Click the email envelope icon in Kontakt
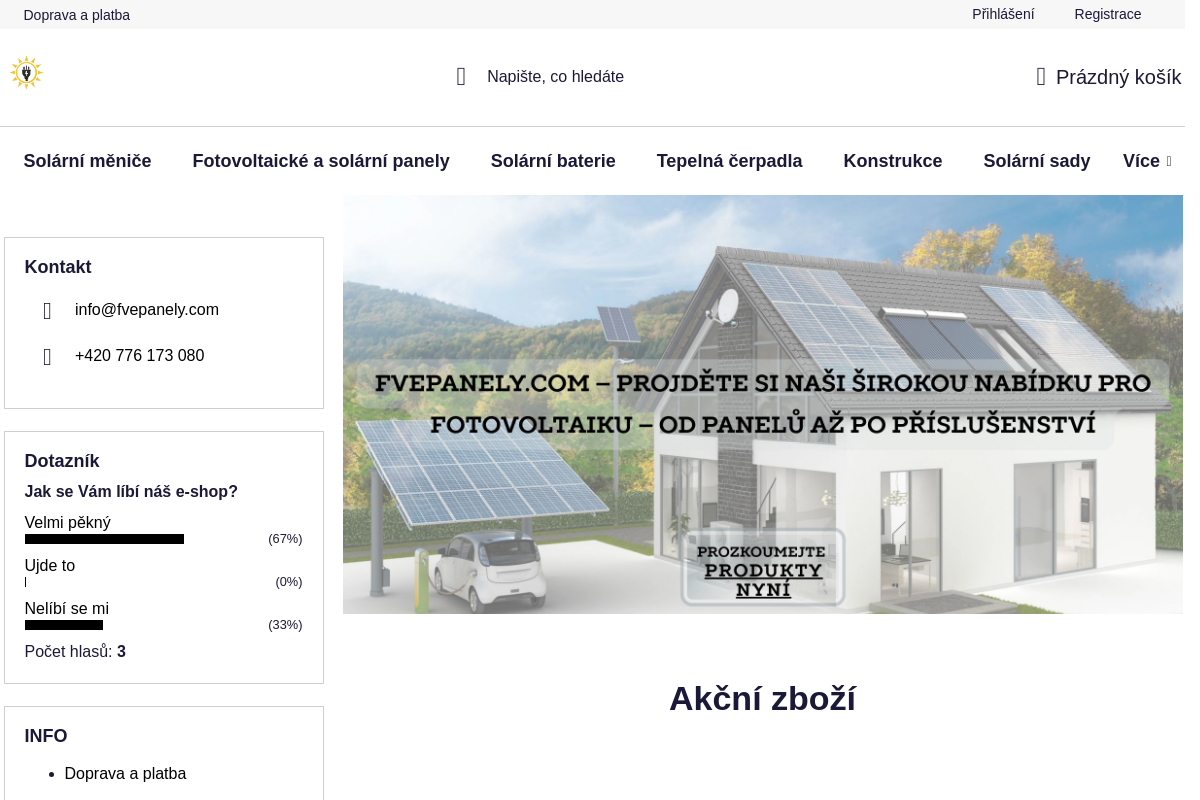Screen dimensions: 1200x800 click(x=47, y=310)
